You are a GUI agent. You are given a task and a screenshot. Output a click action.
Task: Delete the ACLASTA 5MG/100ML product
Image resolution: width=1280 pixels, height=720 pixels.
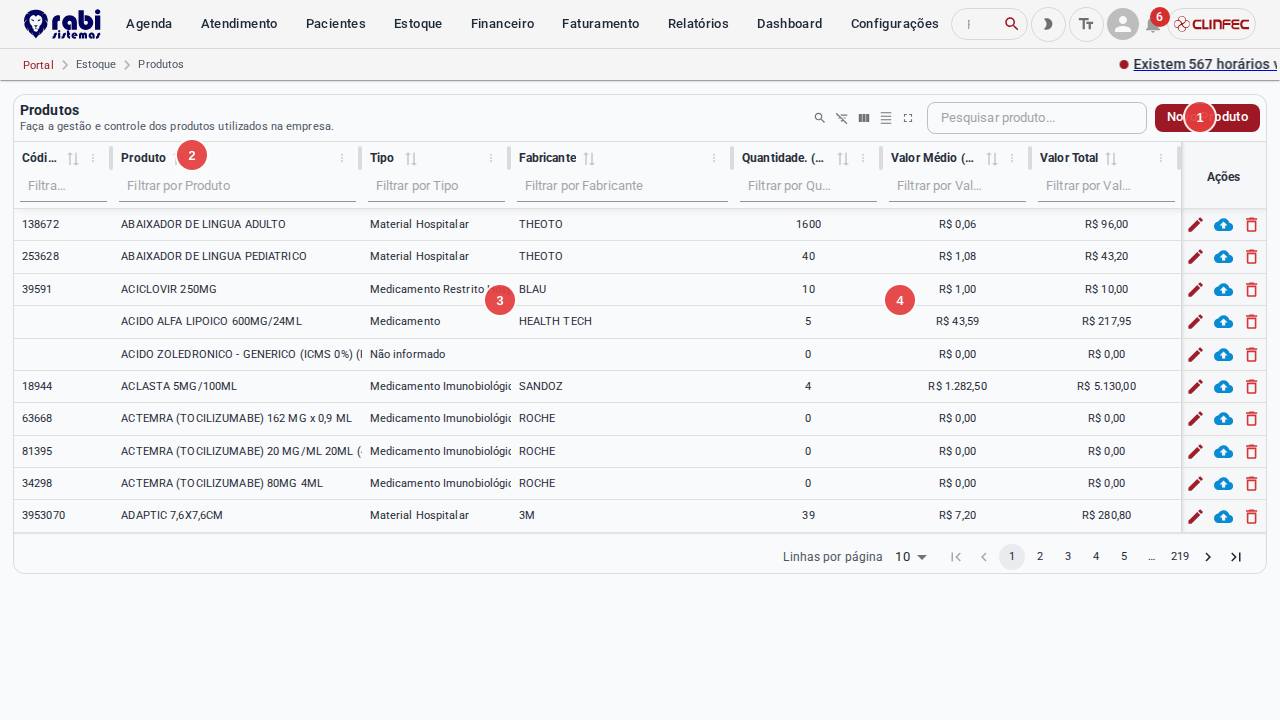1251,387
